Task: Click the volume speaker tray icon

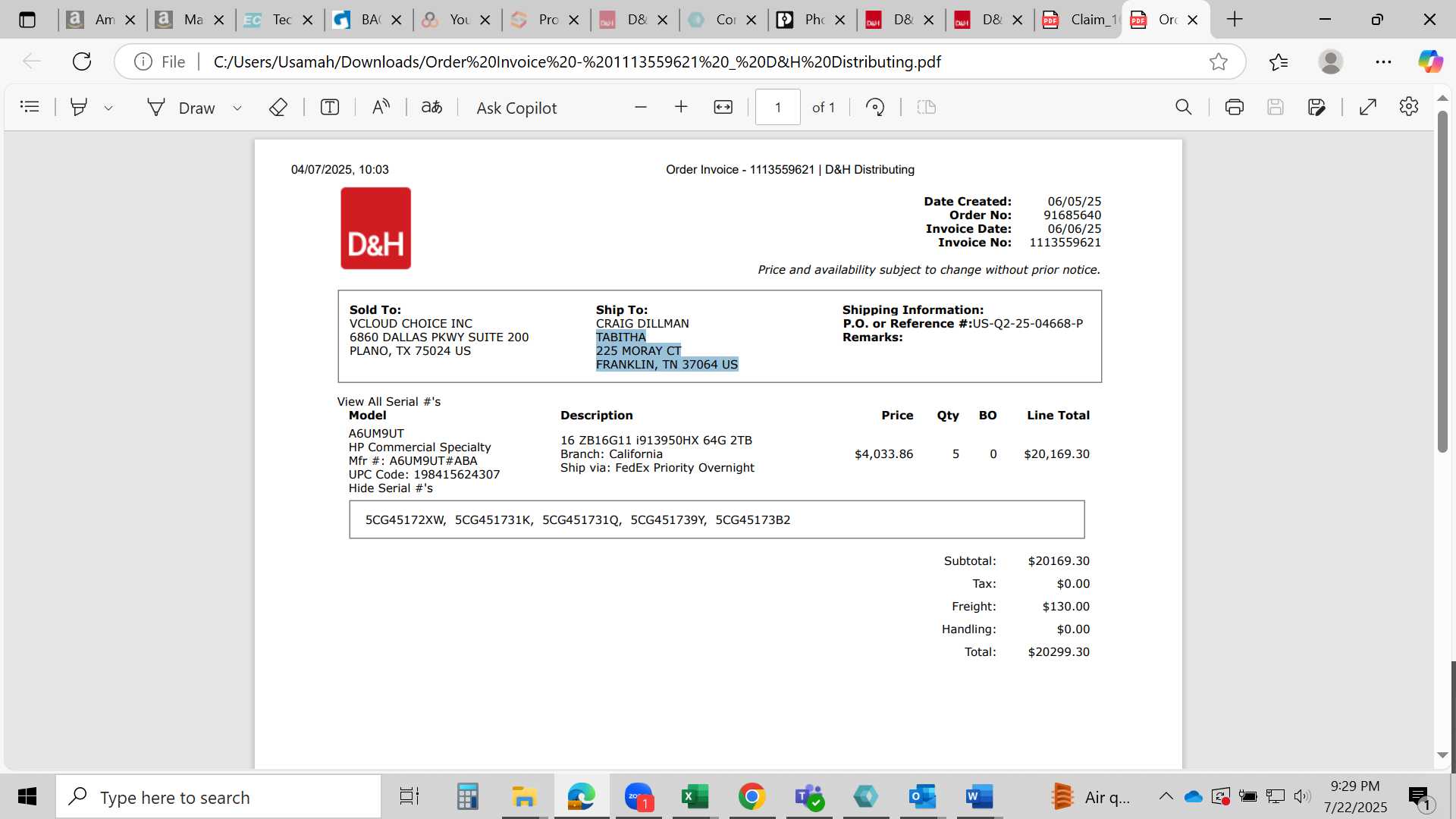Action: click(x=1302, y=796)
